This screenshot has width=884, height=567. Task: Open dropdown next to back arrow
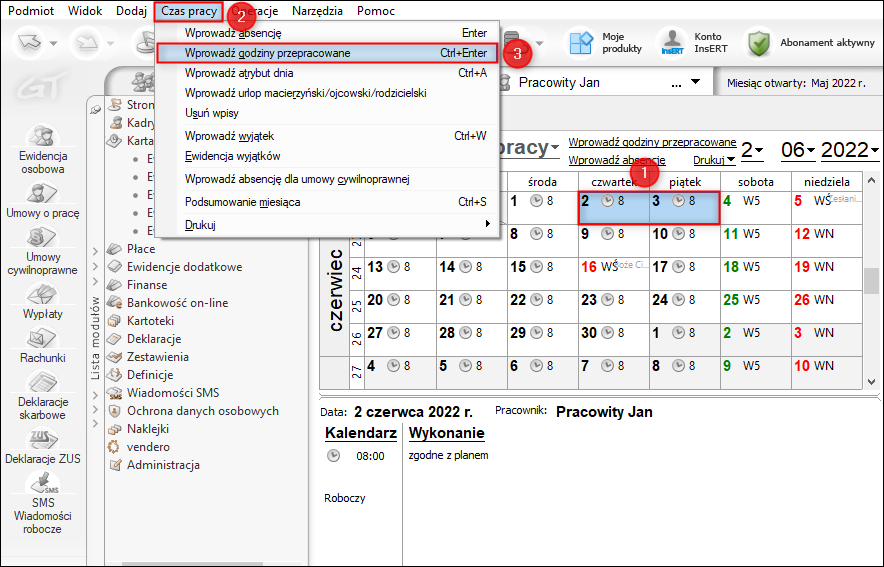point(53,43)
